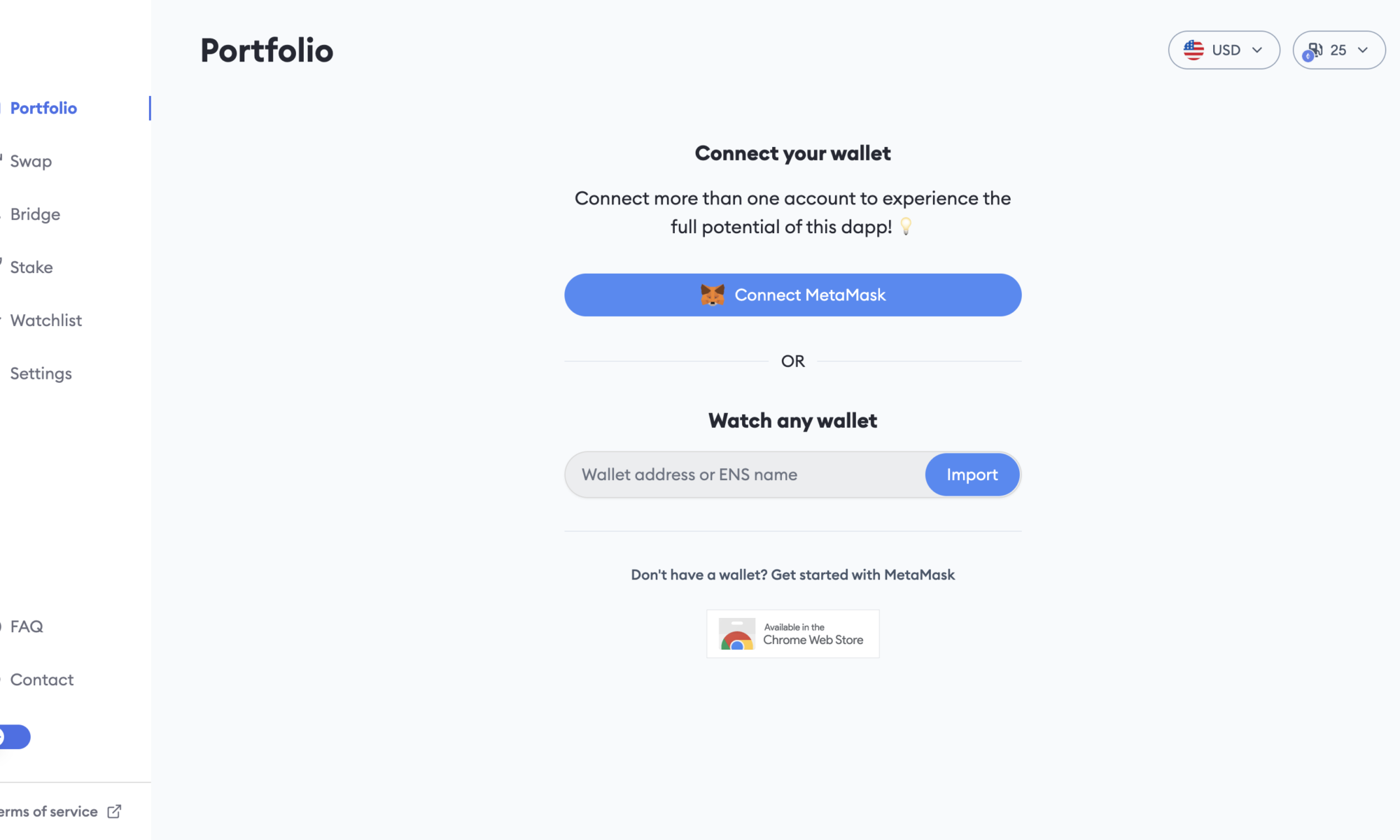The image size is (1400, 840).
Task: Click the MetaMask fox icon on the button
Action: (712, 295)
